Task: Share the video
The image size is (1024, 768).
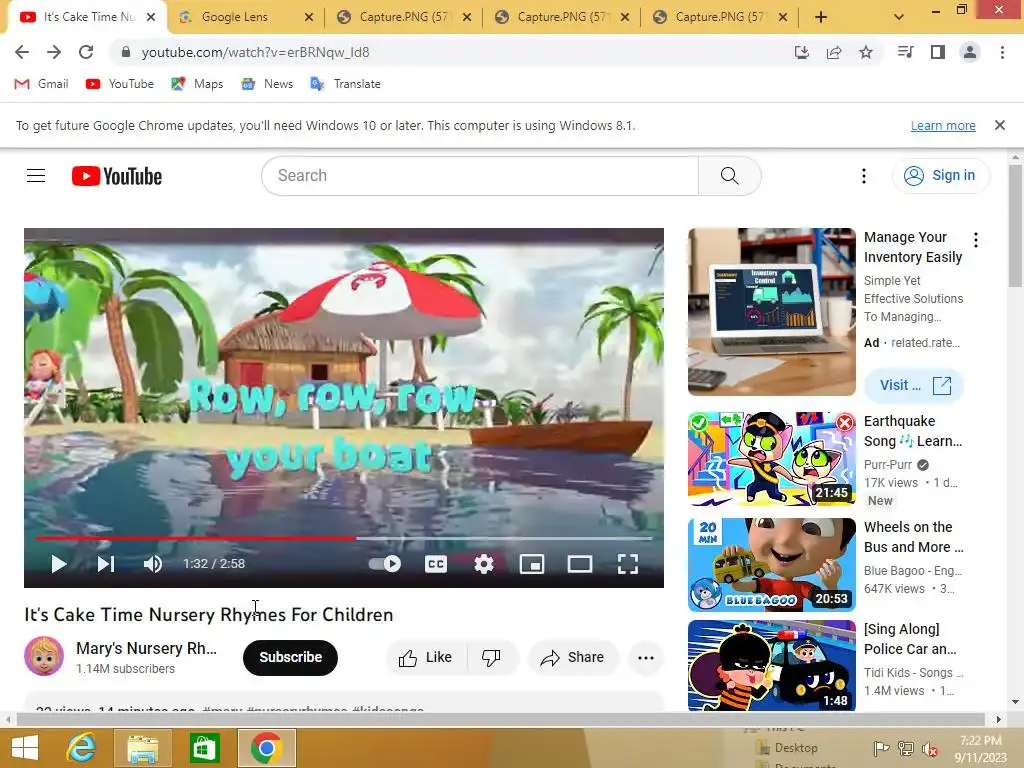Action: click(573, 657)
